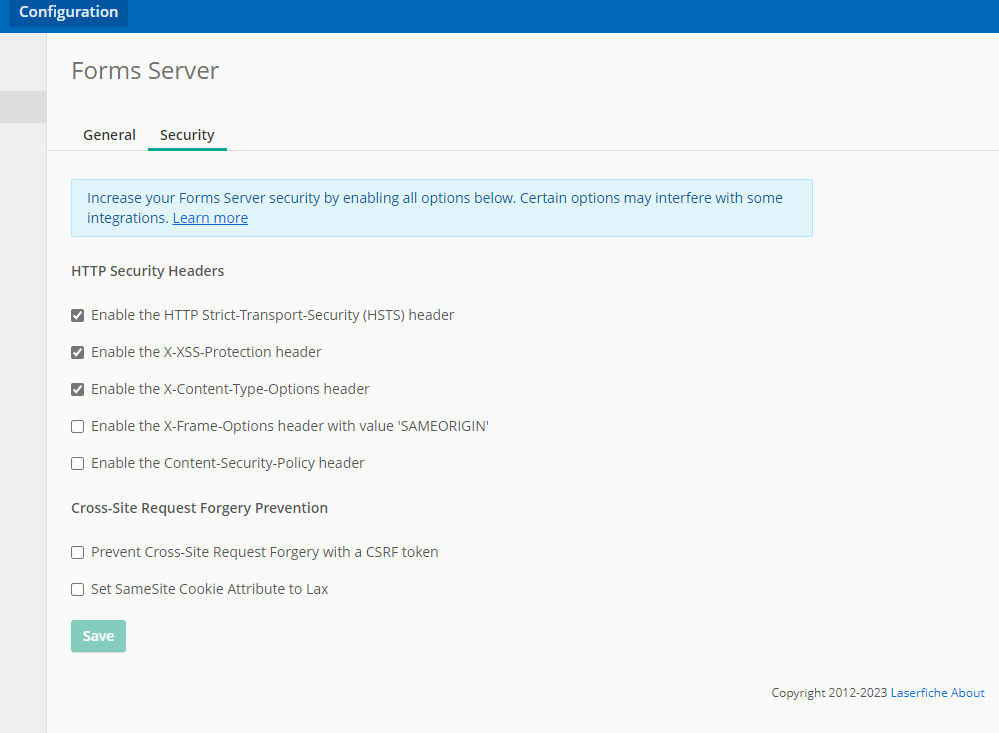Image resolution: width=999 pixels, height=733 pixels.
Task: Click the Forms Server page heading
Action: (x=145, y=71)
